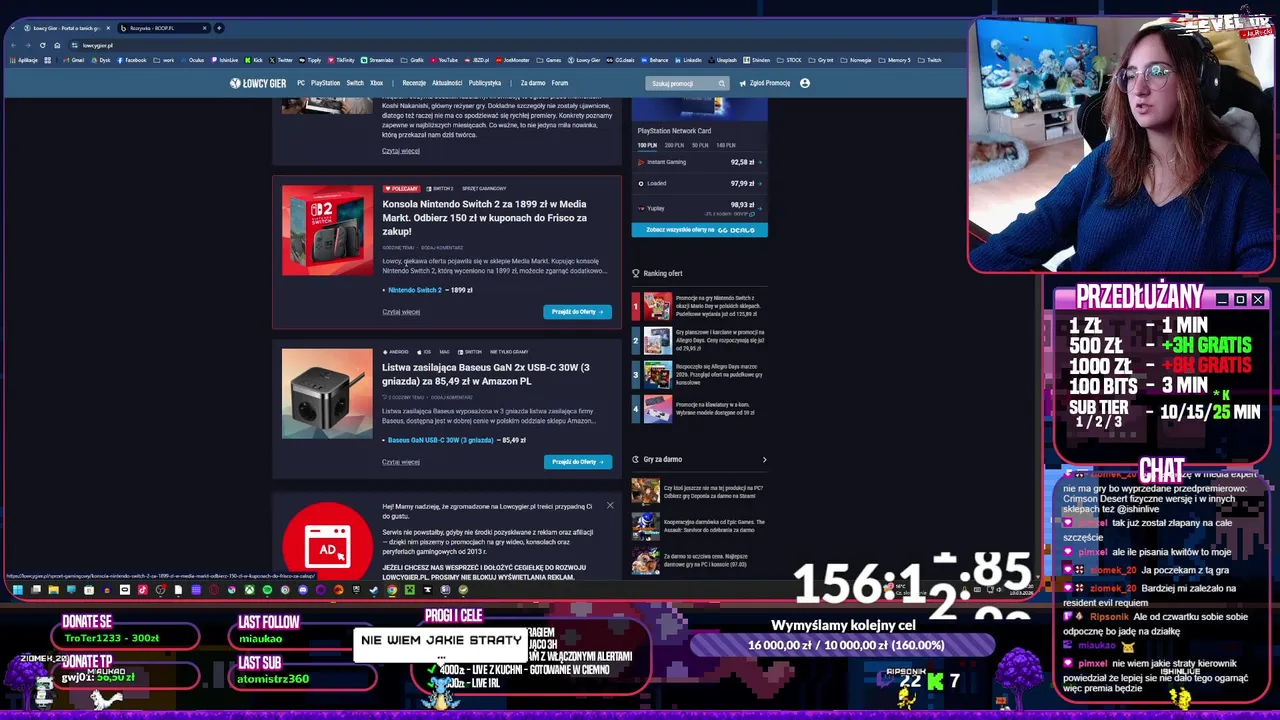Click the Zgłoś Promocję link
This screenshot has width=1280, height=720.
click(x=765, y=83)
